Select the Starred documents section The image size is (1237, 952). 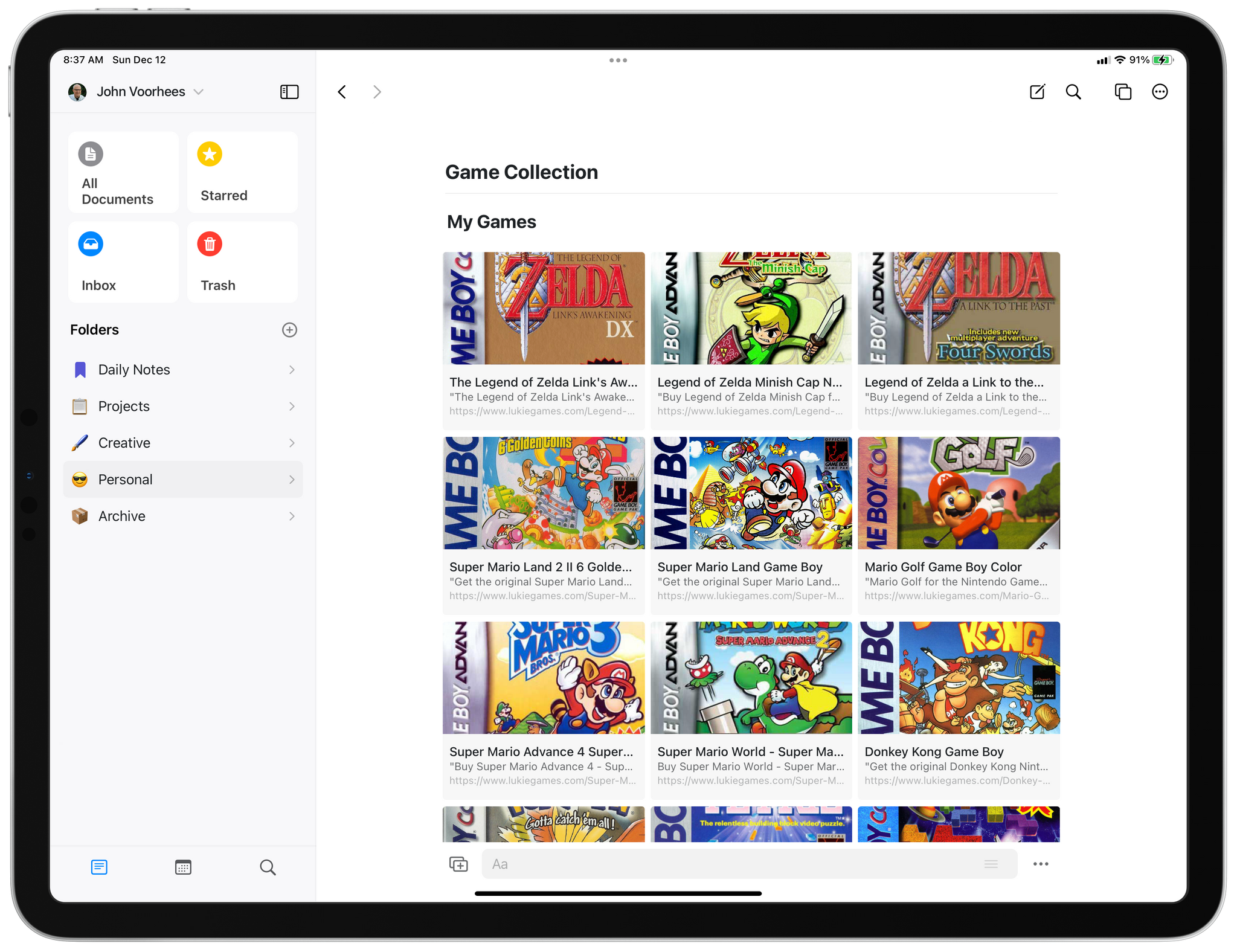pyautogui.click(x=244, y=173)
